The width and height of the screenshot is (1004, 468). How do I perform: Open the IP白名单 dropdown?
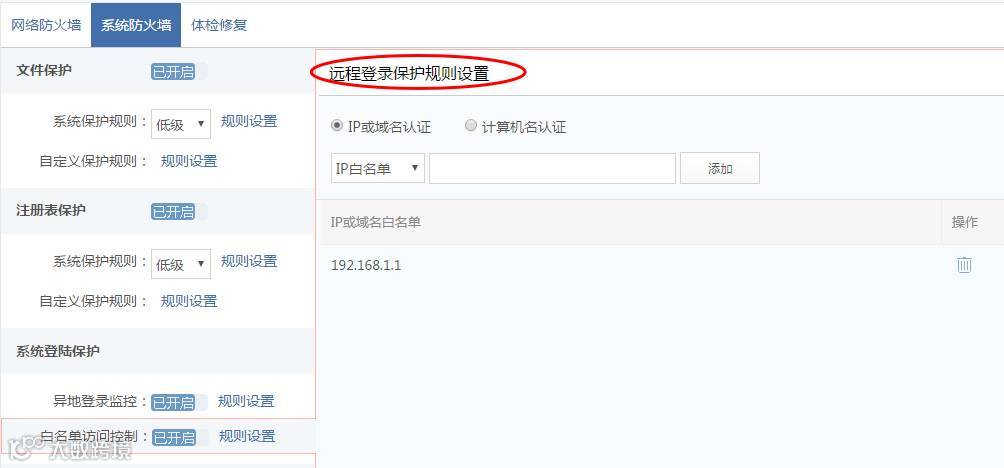pyautogui.click(x=378, y=168)
